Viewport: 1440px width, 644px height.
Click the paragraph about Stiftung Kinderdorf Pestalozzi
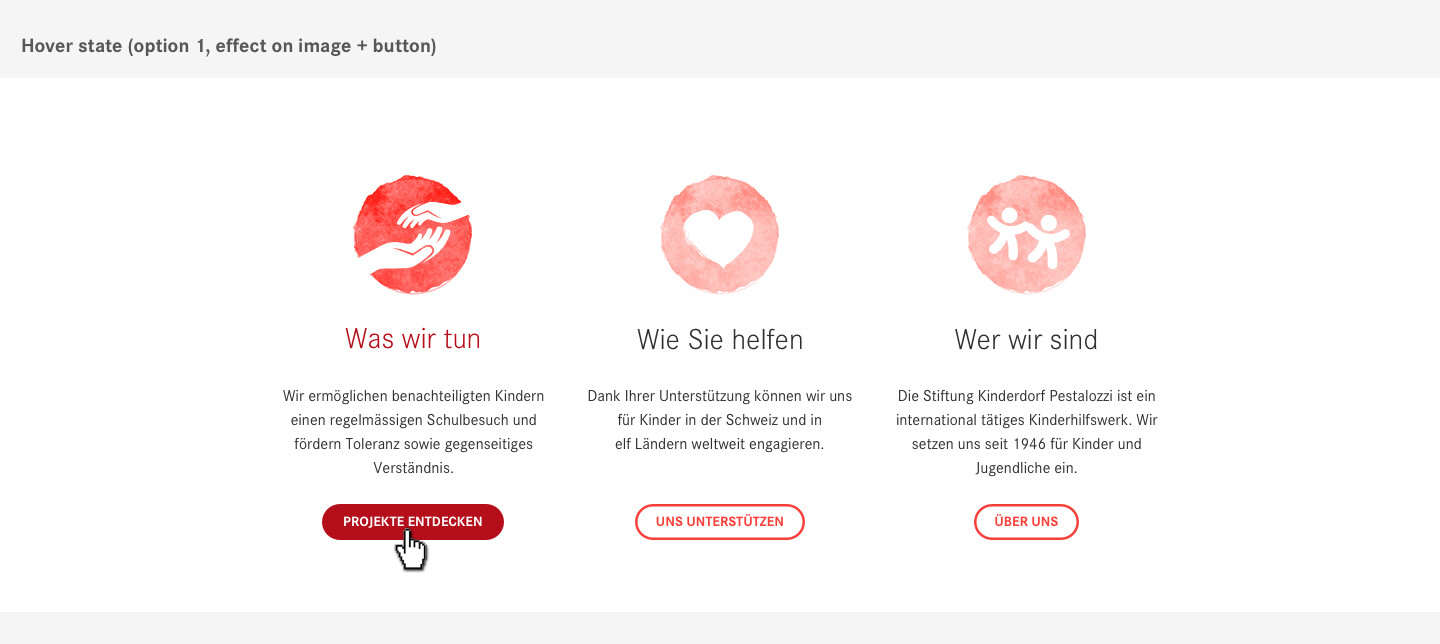[x=1026, y=432]
